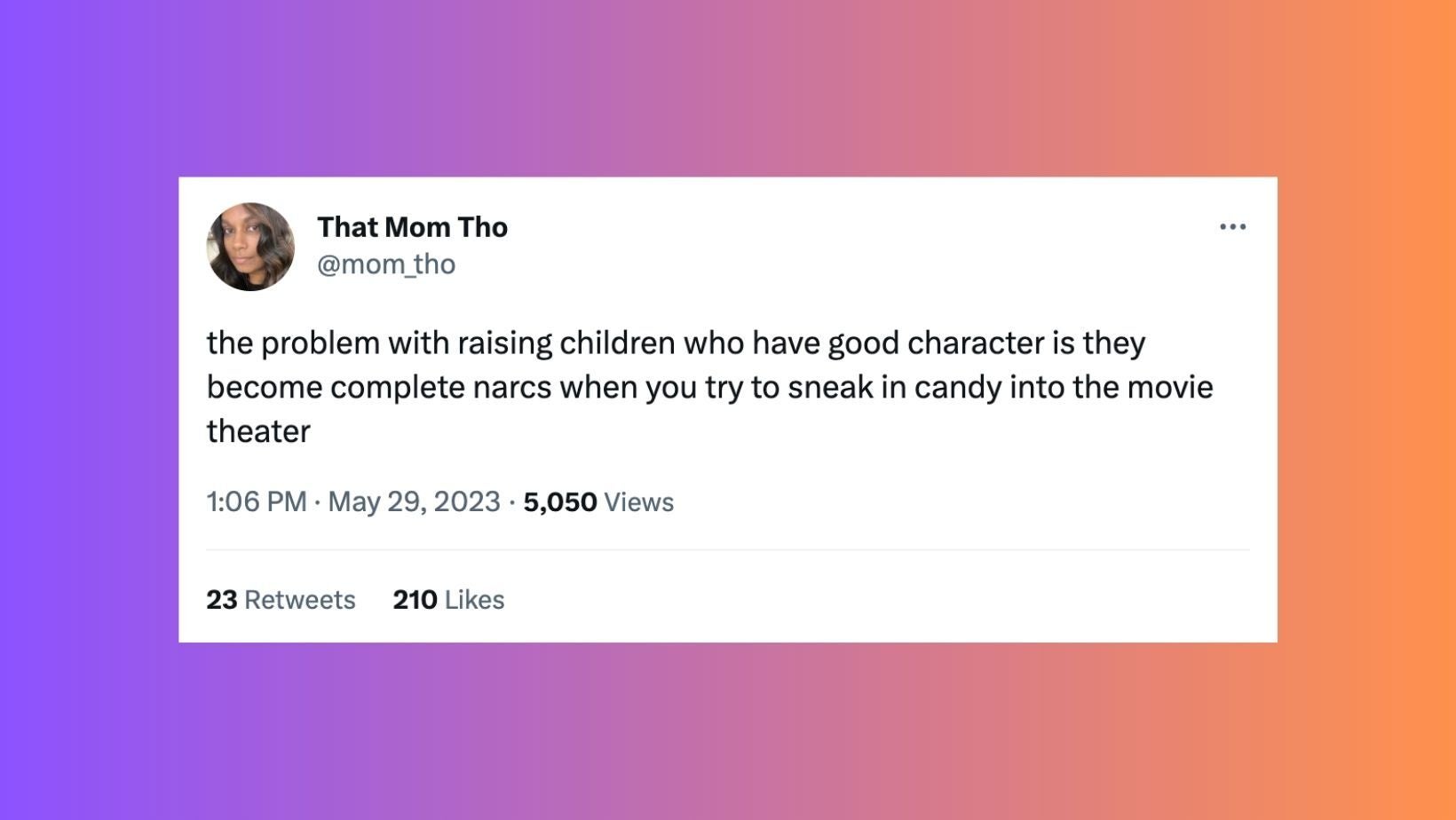Click the 1:06 PM timestamp
This screenshot has width=1456, height=820.
[256, 502]
